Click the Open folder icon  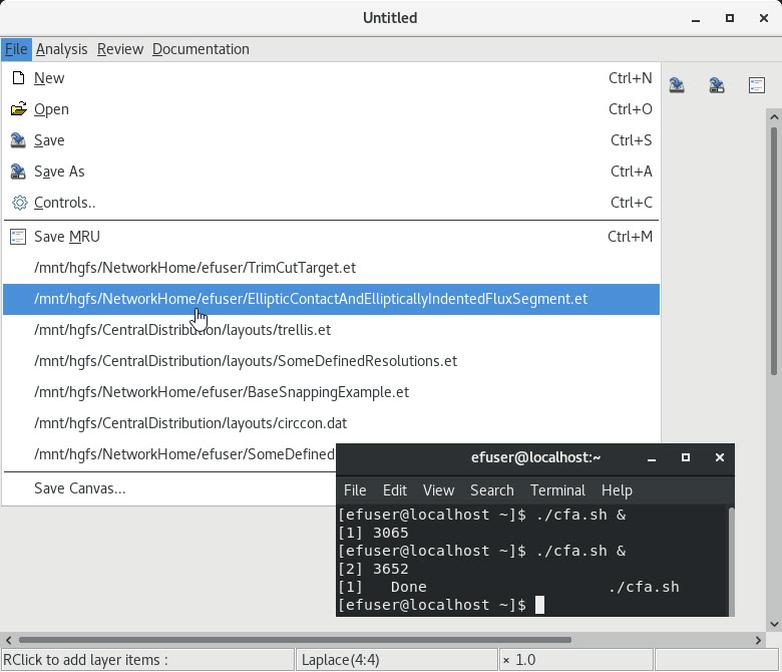(x=18, y=109)
